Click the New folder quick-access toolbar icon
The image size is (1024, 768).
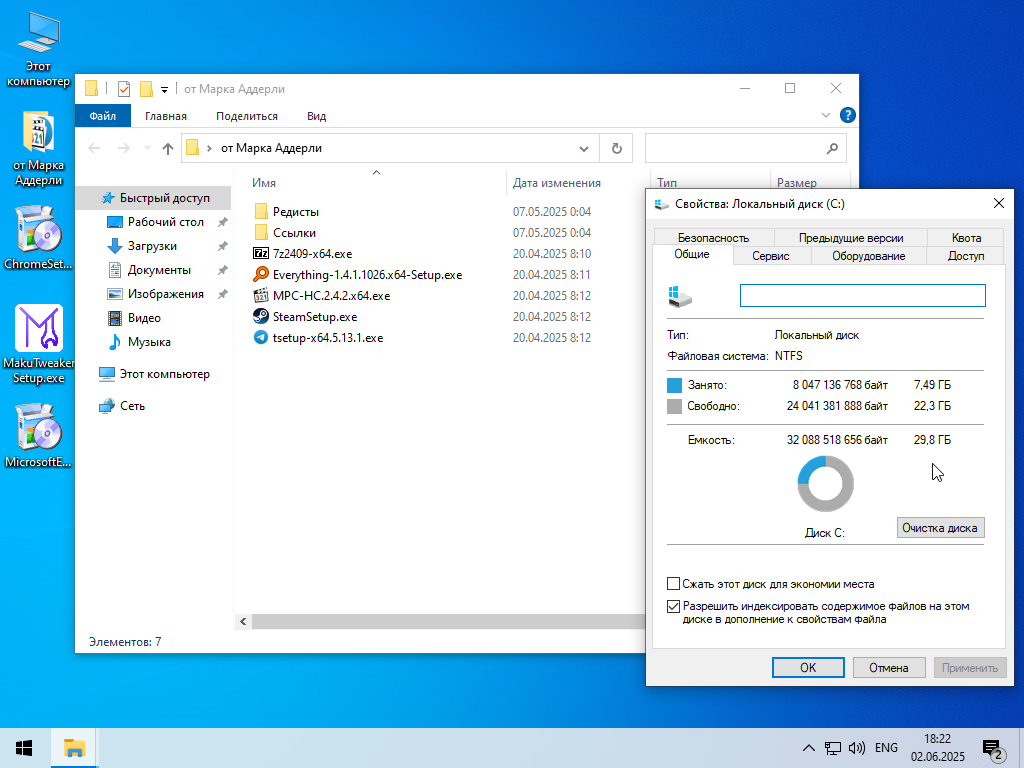click(146, 89)
